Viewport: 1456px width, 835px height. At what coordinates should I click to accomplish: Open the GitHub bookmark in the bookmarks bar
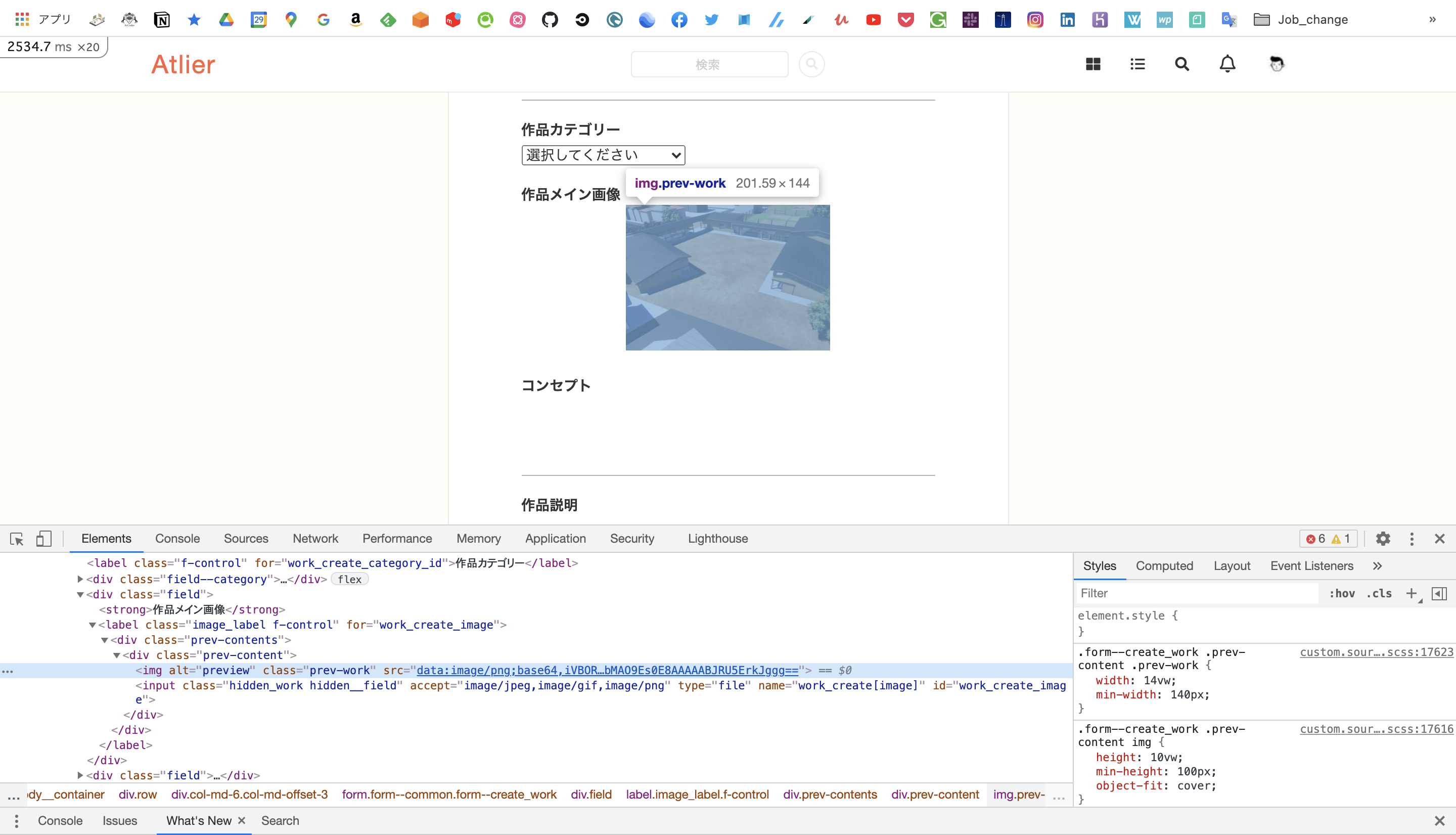[x=550, y=19]
